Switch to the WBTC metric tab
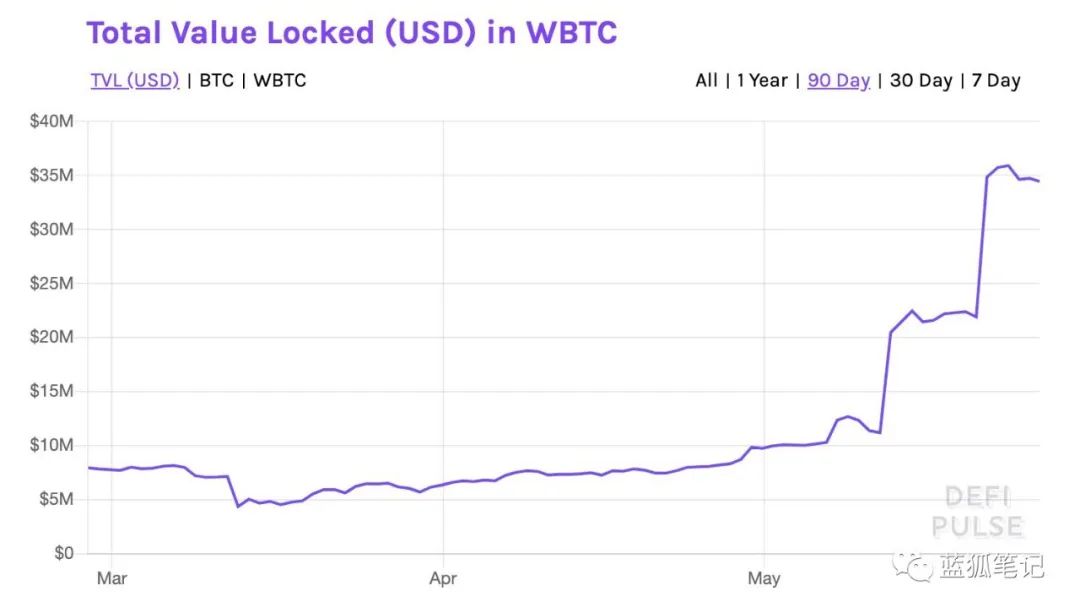The image size is (1080, 613). coord(280,80)
